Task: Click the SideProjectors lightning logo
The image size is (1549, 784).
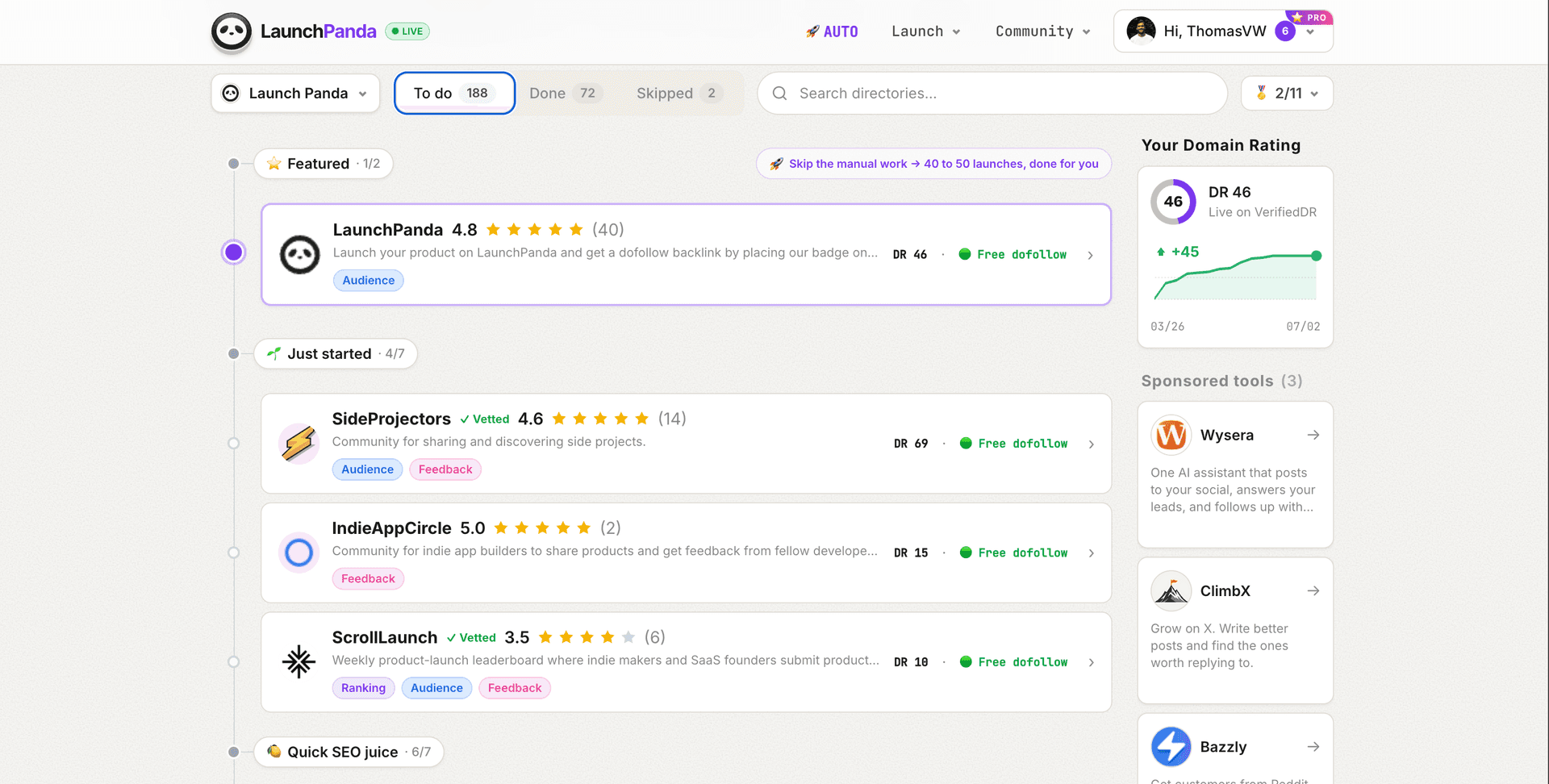Action: (299, 444)
